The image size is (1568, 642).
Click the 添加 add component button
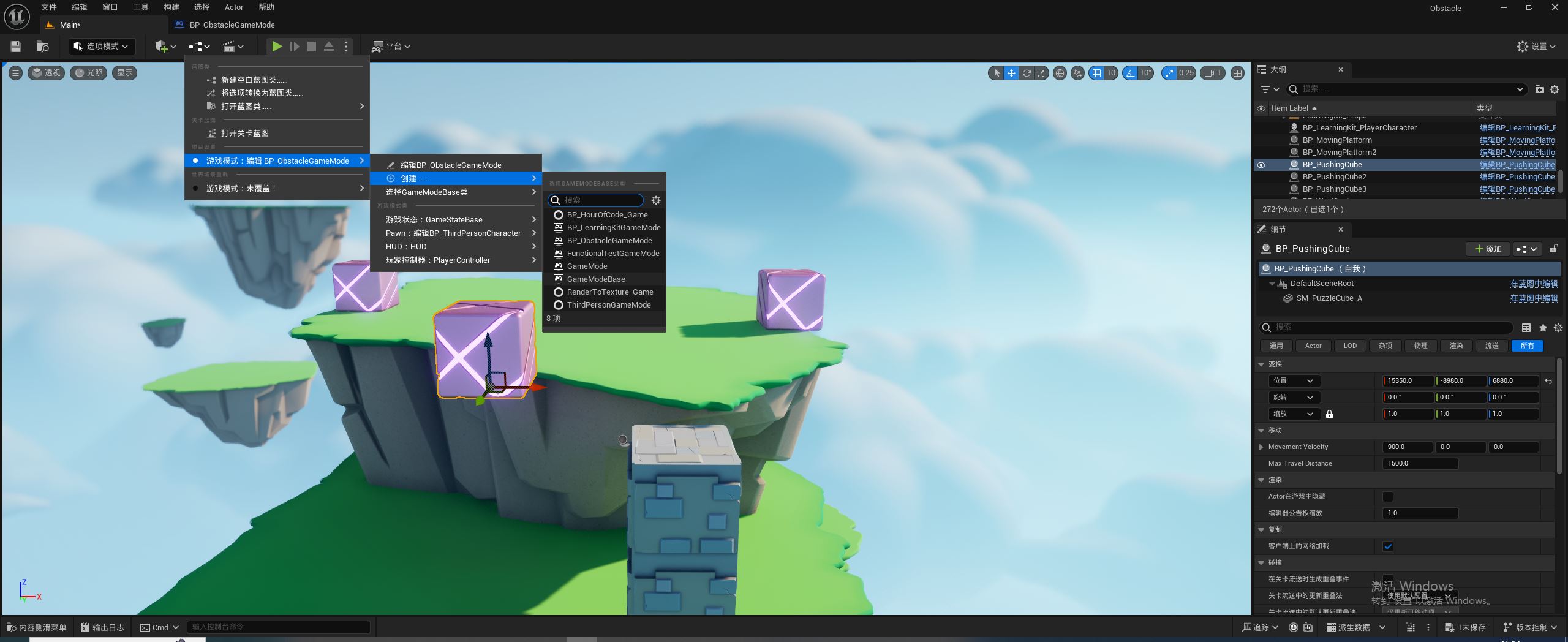point(1488,249)
